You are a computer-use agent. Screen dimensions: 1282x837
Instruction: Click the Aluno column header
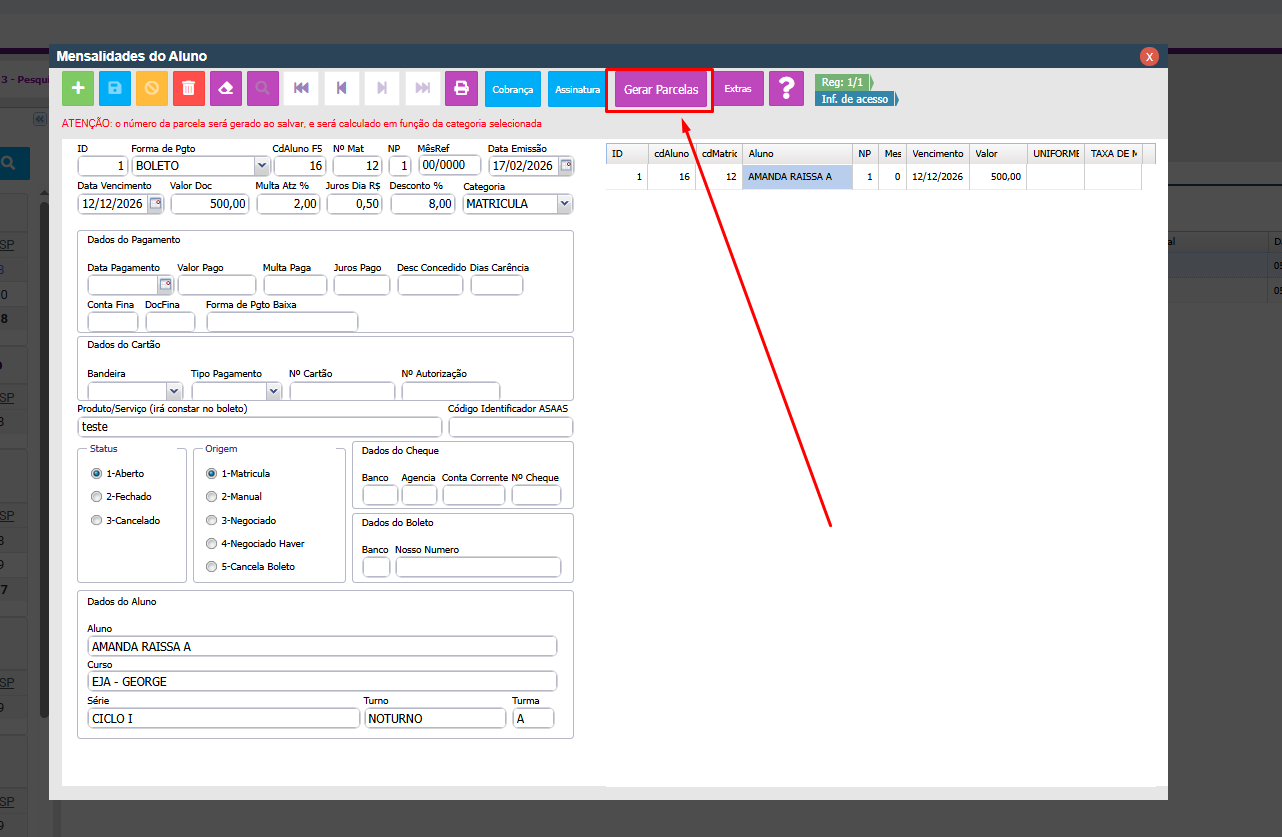click(797, 154)
